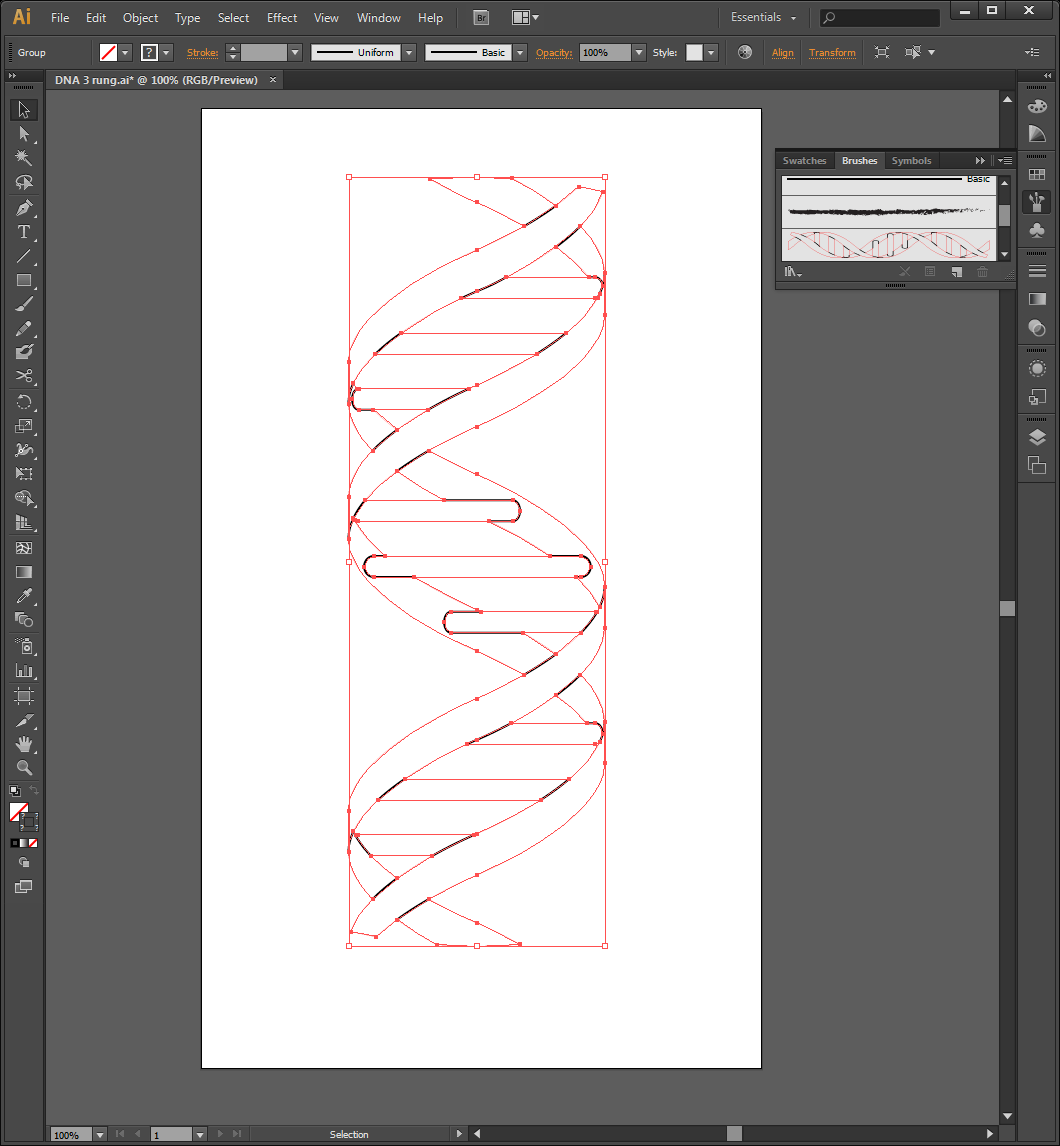The height and width of the screenshot is (1146, 1060).
Task: Select the DNA pattern brush in the Brushes panel
Action: [x=887, y=243]
